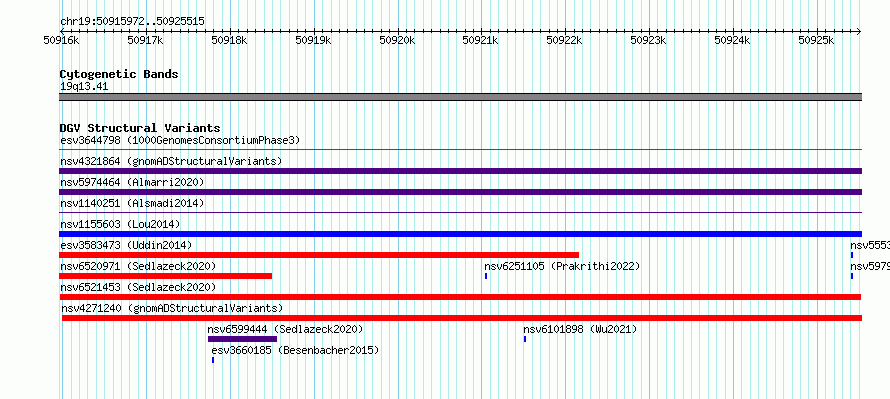The image size is (890, 399).
Task: Click the 50918k ruler tick label
Action: (x=229, y=40)
